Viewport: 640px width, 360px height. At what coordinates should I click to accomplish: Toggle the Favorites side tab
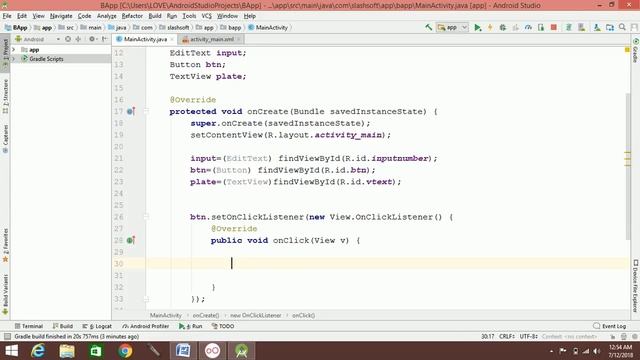tap(5, 246)
